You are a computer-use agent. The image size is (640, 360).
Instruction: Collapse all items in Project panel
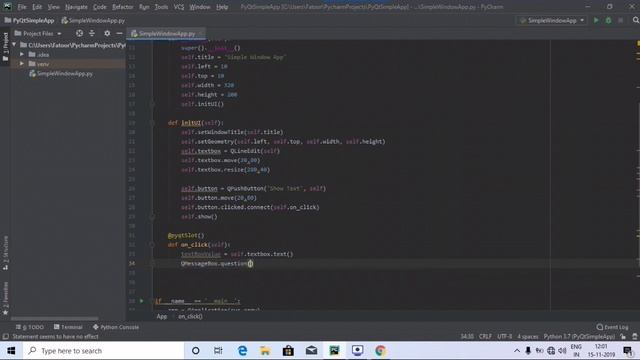92,33
